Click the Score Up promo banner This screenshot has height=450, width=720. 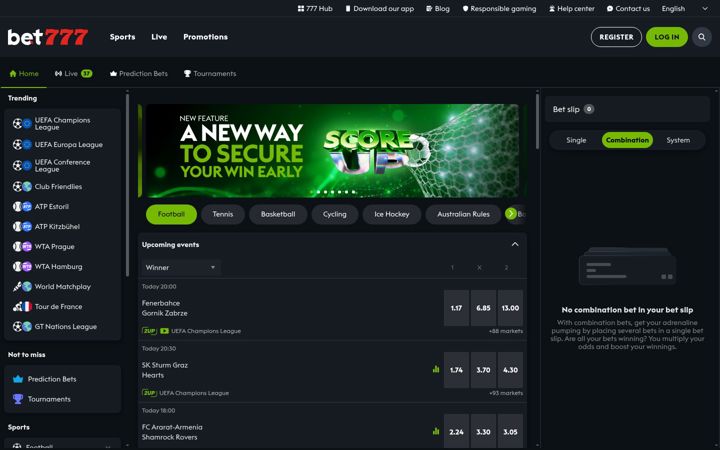pos(332,151)
